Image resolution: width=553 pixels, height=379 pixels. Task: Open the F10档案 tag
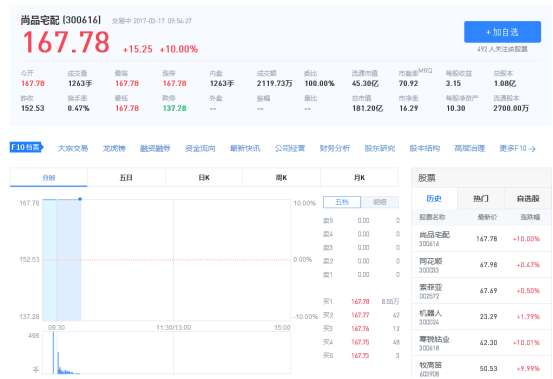pos(26,147)
